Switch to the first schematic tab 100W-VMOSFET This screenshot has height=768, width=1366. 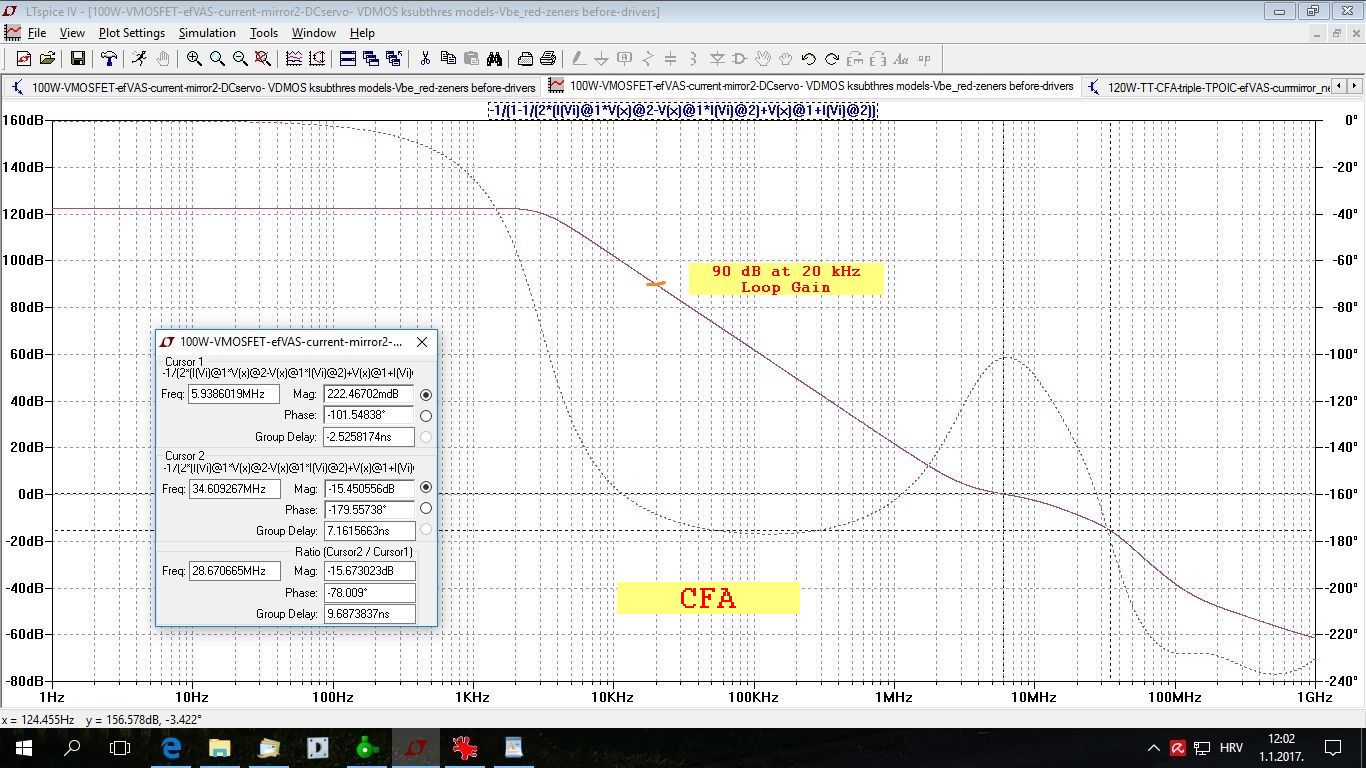tap(273, 87)
